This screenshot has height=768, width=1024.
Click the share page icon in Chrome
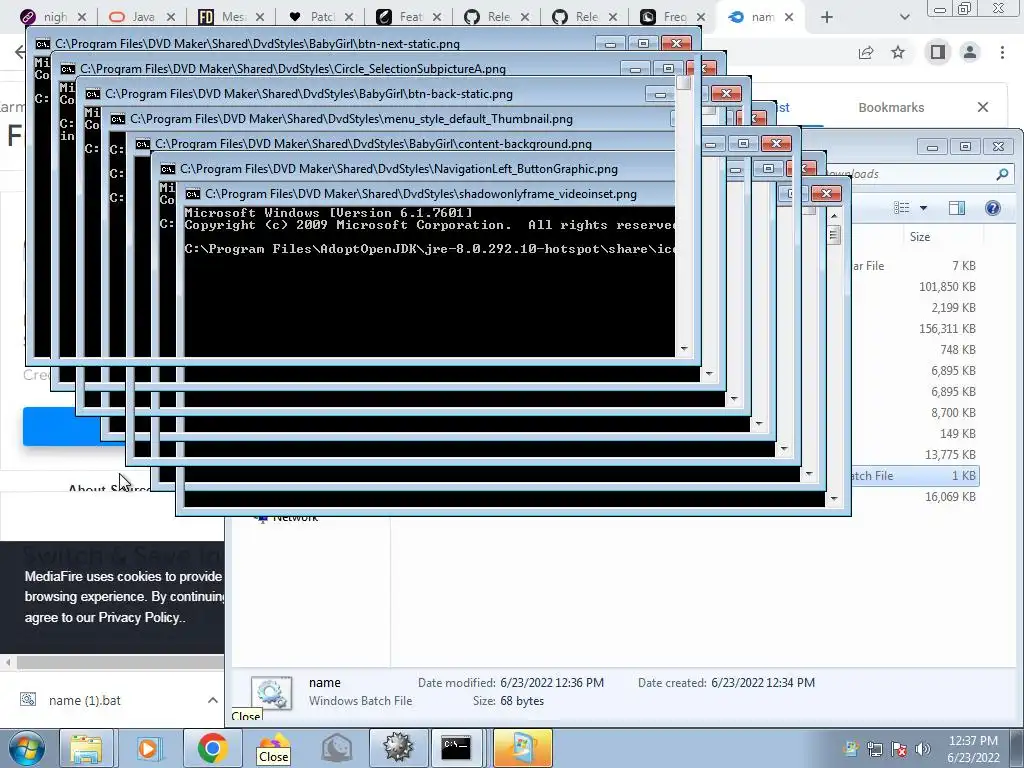click(866, 52)
